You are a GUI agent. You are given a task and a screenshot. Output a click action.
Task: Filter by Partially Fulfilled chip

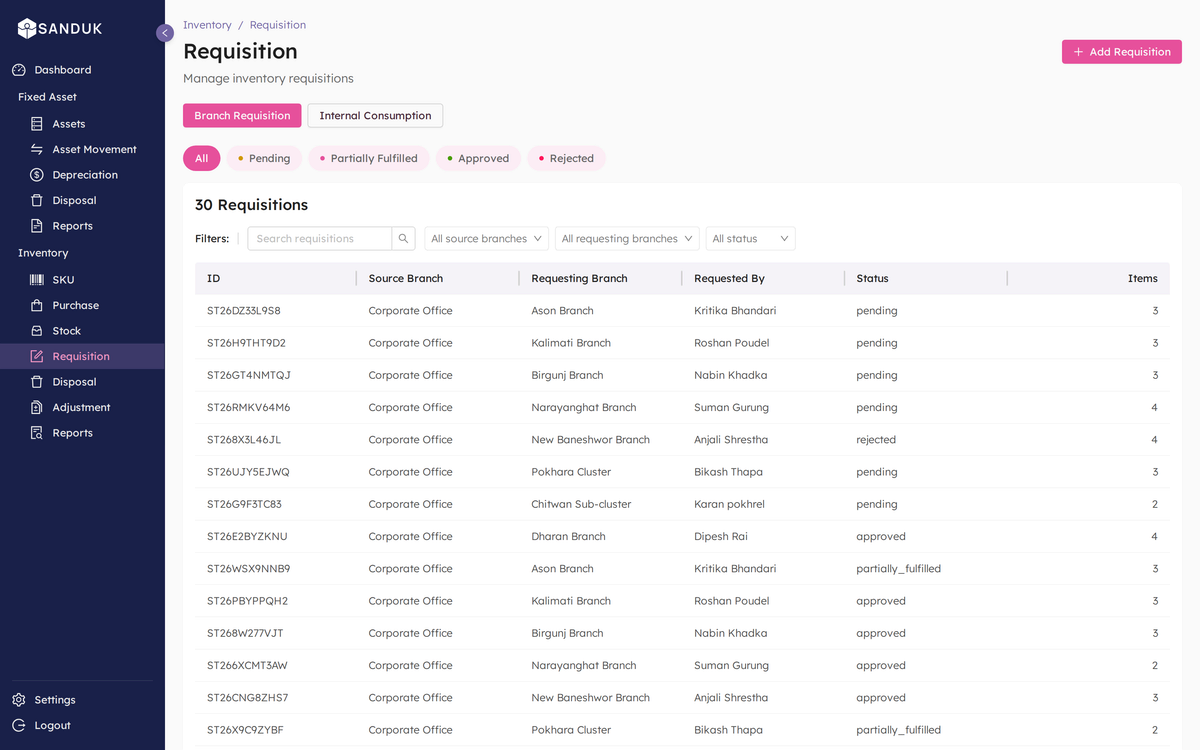click(x=368, y=158)
